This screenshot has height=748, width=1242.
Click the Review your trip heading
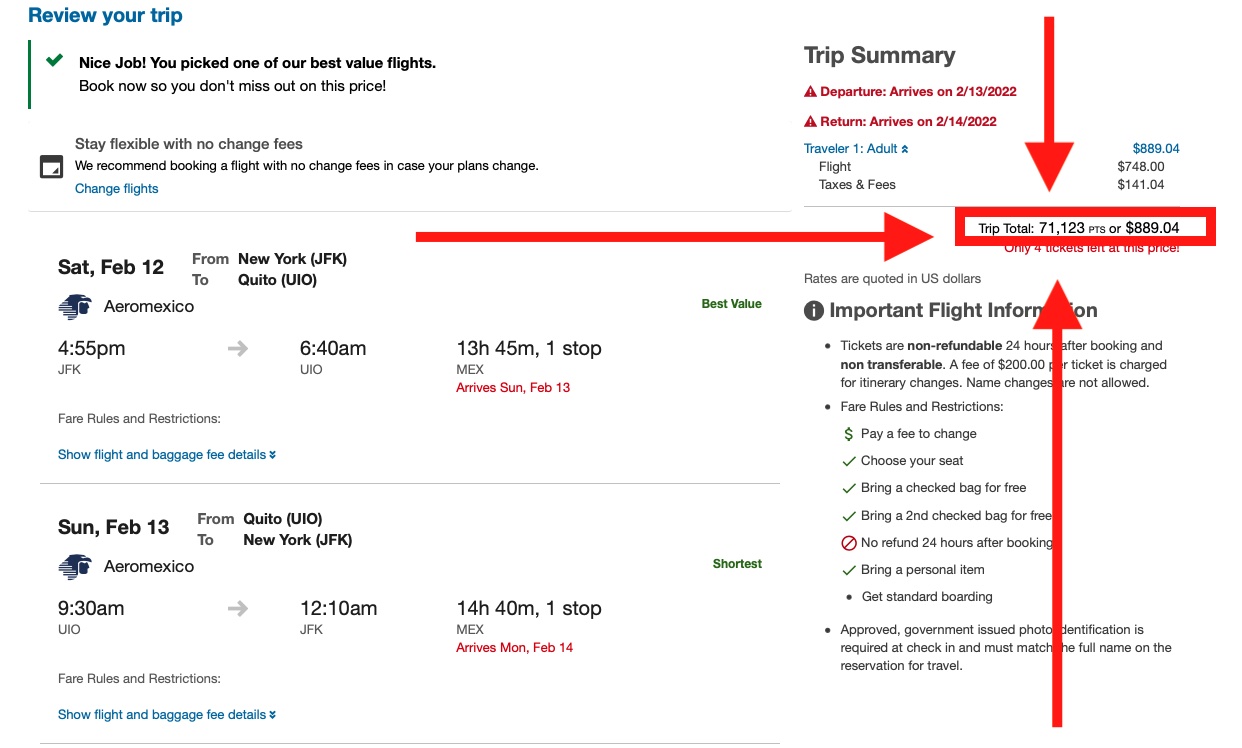(x=105, y=16)
